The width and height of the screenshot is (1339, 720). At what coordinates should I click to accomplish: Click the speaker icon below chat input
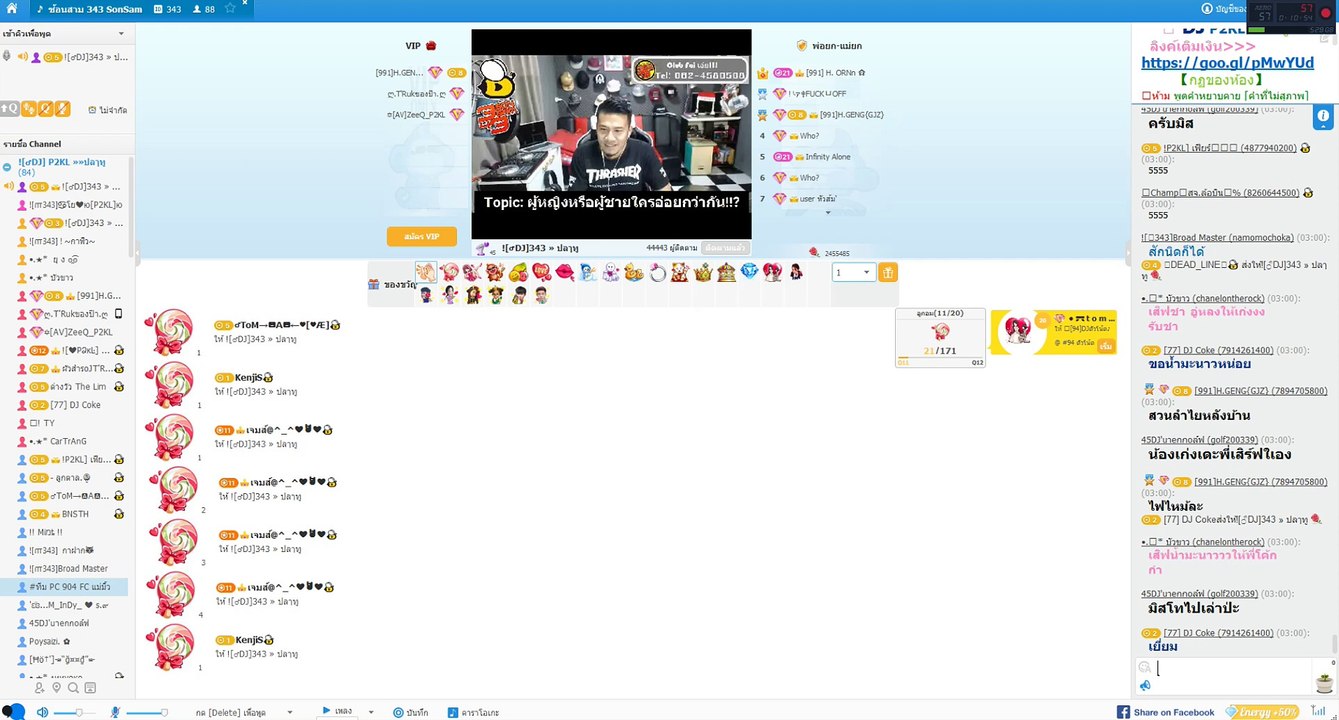click(x=1145, y=685)
